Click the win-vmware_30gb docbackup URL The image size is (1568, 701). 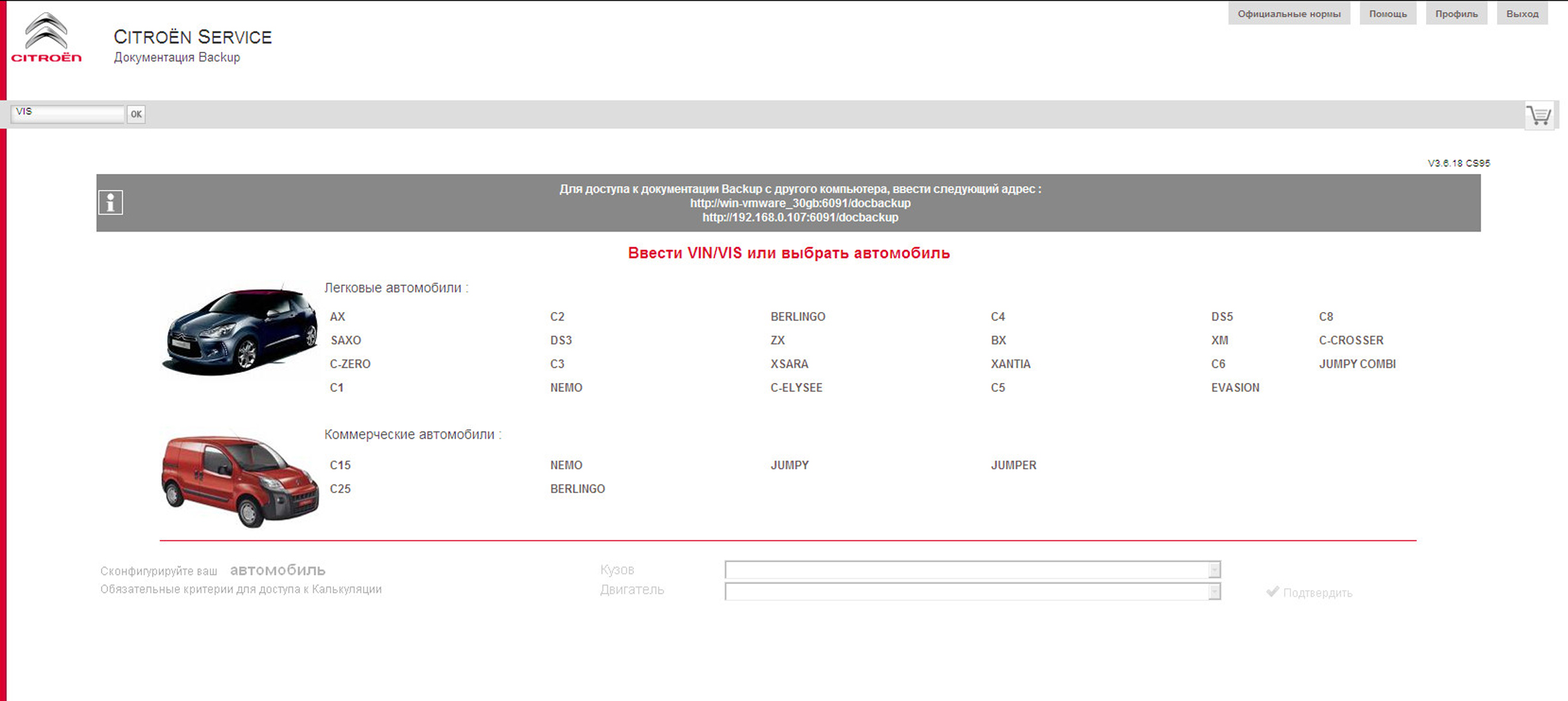click(800, 203)
